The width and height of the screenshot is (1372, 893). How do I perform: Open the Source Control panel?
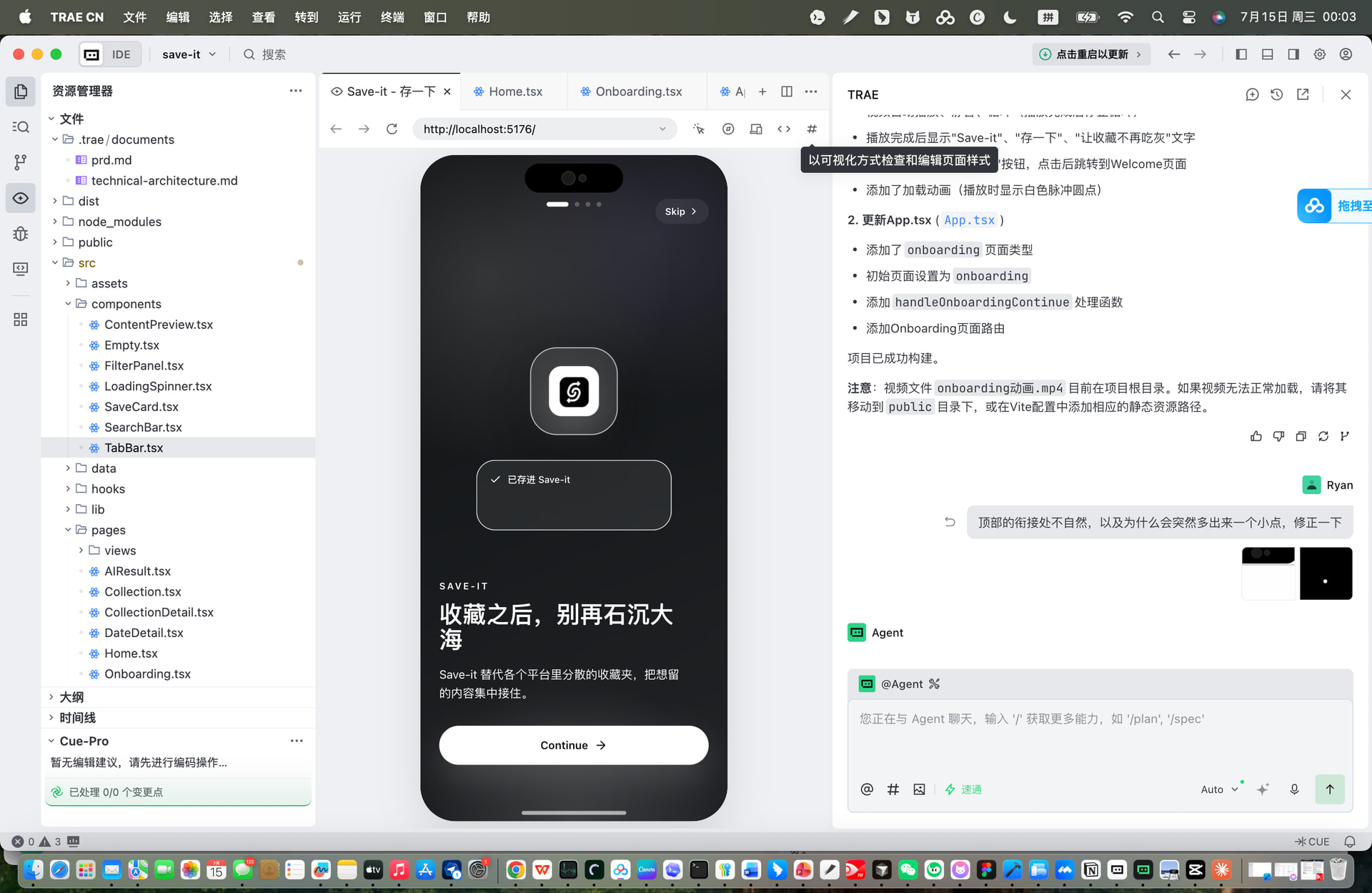pyautogui.click(x=21, y=162)
